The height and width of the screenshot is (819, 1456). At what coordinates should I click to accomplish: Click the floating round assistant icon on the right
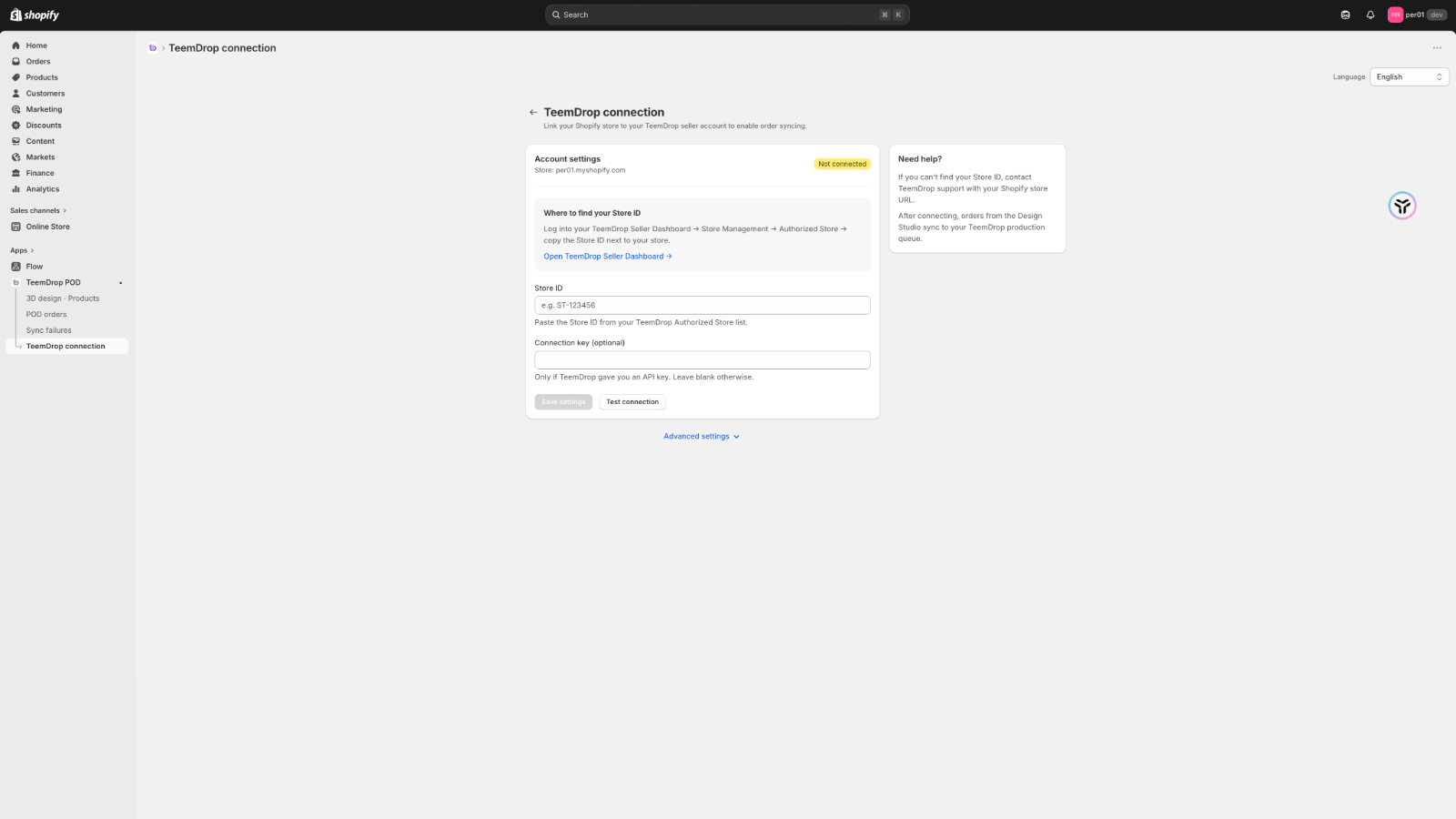[1402, 206]
